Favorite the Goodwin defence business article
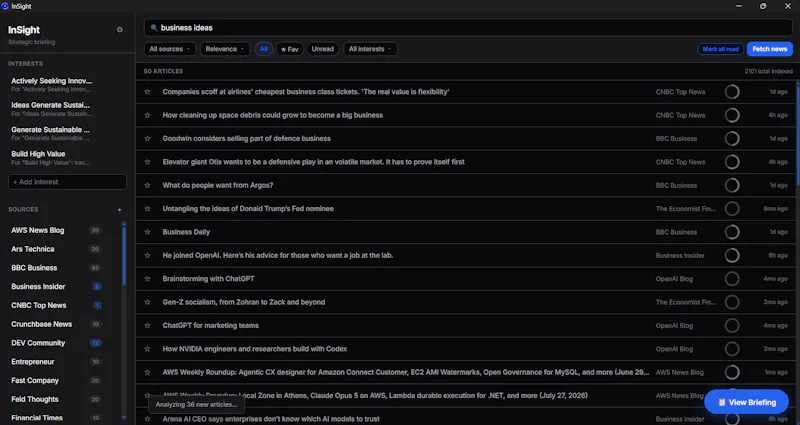 coord(147,139)
